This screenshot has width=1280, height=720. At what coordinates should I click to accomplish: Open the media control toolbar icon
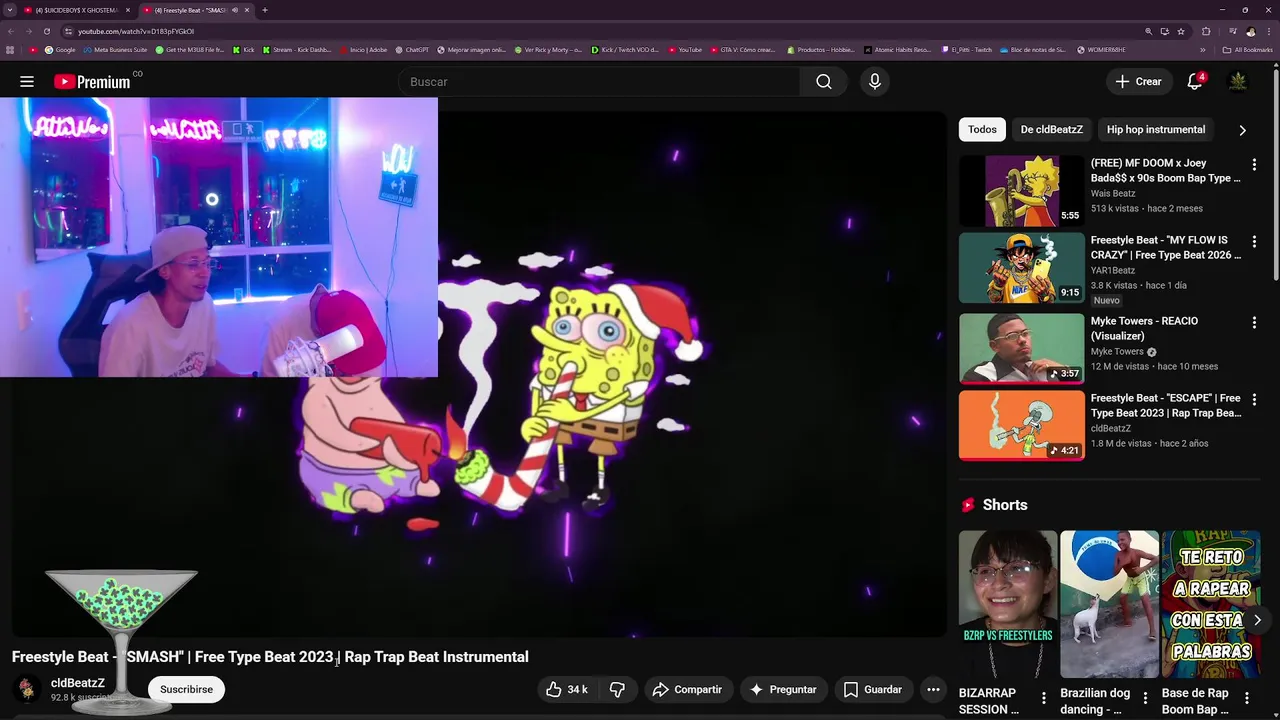1232,31
